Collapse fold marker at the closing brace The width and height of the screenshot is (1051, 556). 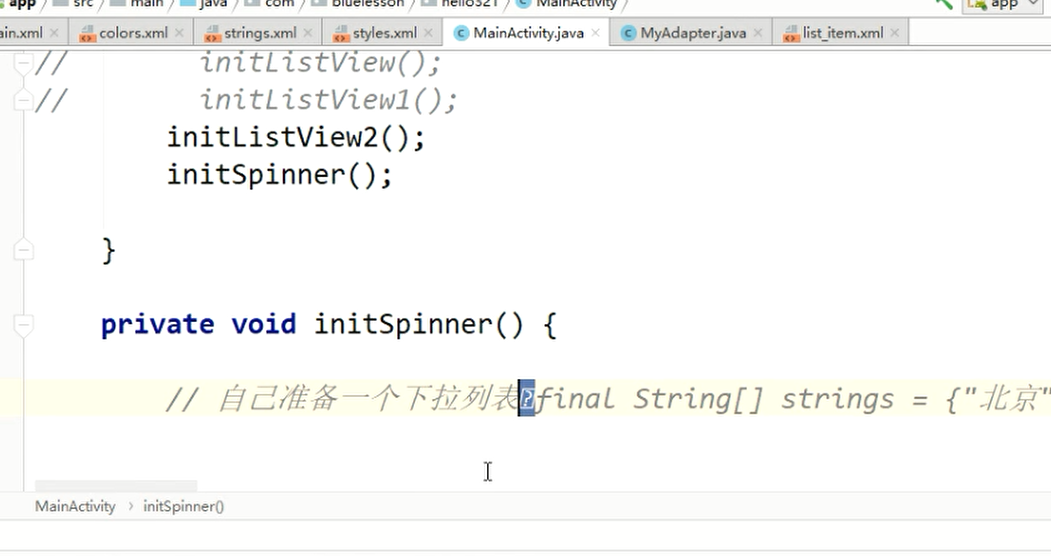click(x=23, y=251)
